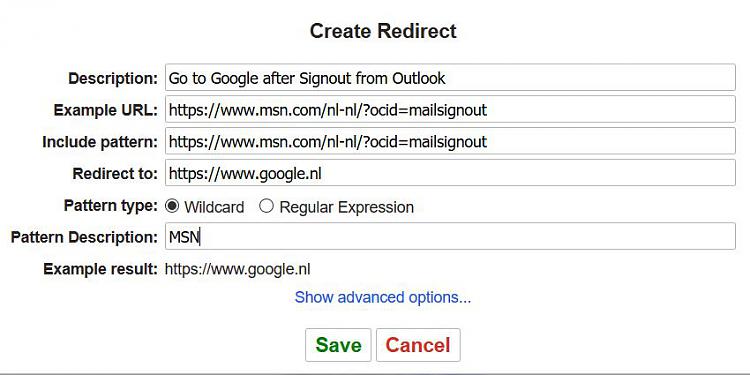
Task: Click the Include pattern label
Action: [99, 142]
